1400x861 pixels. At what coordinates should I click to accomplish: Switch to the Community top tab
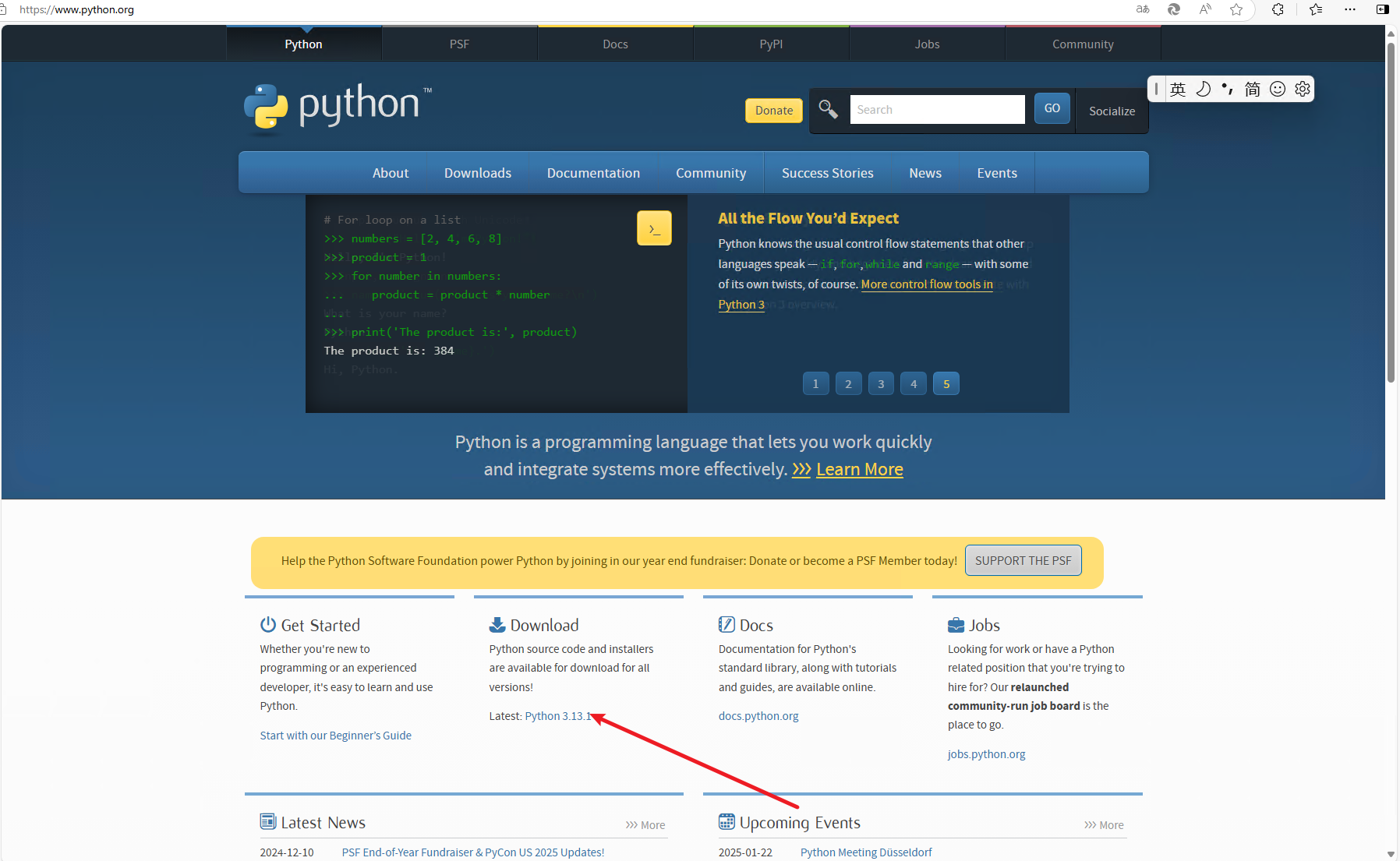(1084, 44)
